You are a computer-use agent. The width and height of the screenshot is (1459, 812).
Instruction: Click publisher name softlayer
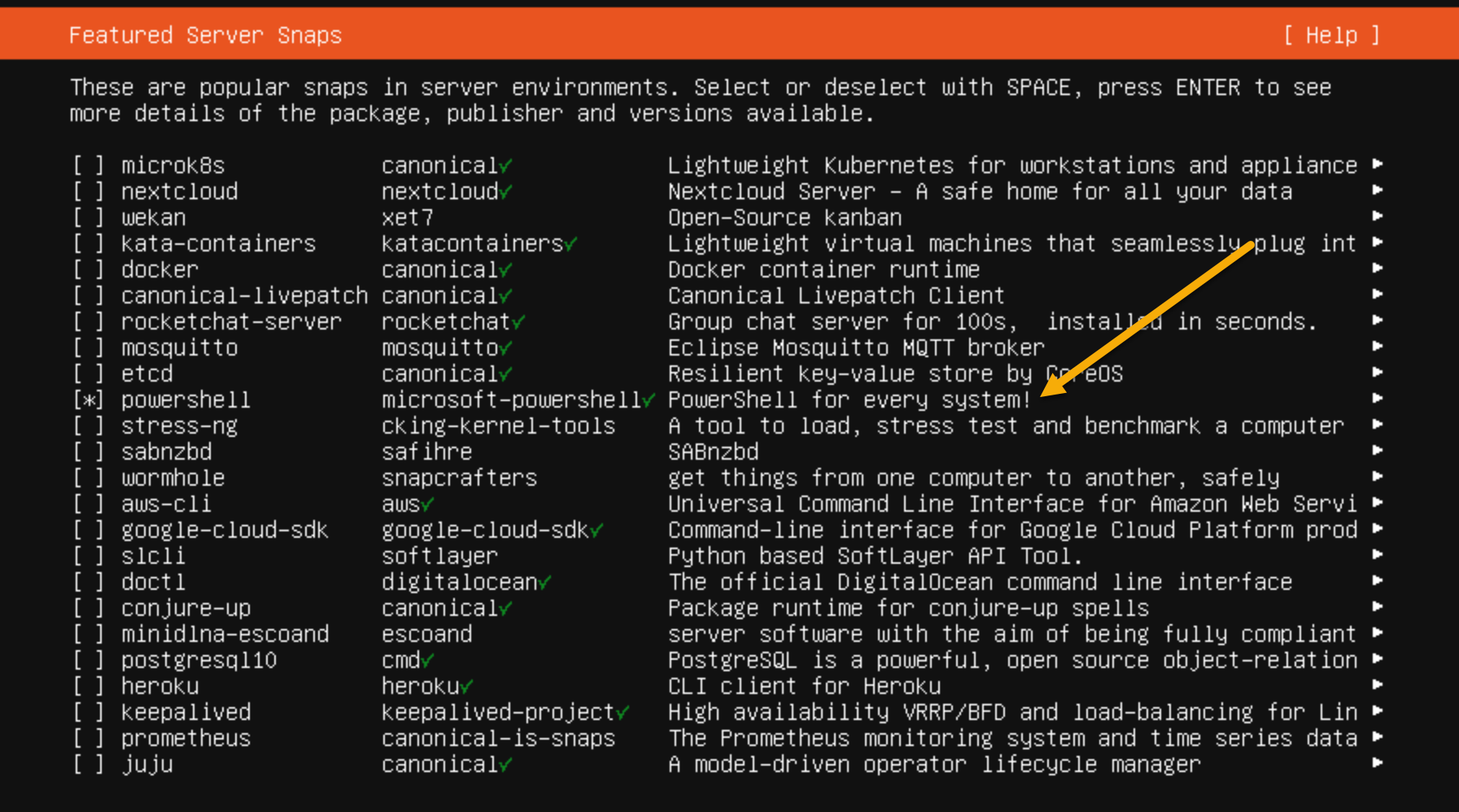coord(440,557)
